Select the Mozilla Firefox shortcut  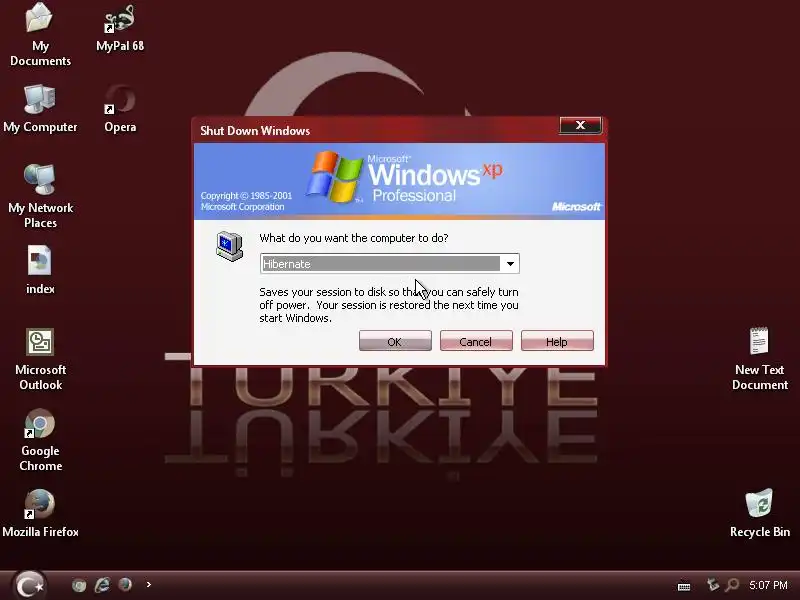[x=40, y=513]
